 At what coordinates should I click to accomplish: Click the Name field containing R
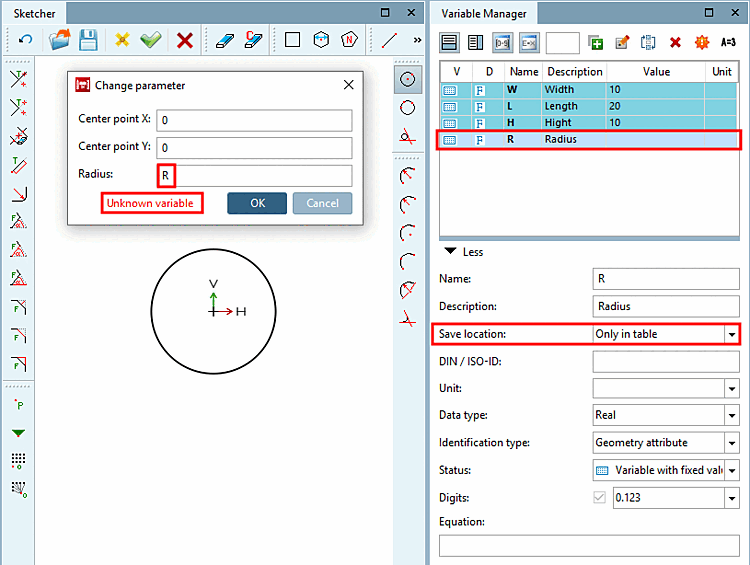click(x=666, y=278)
